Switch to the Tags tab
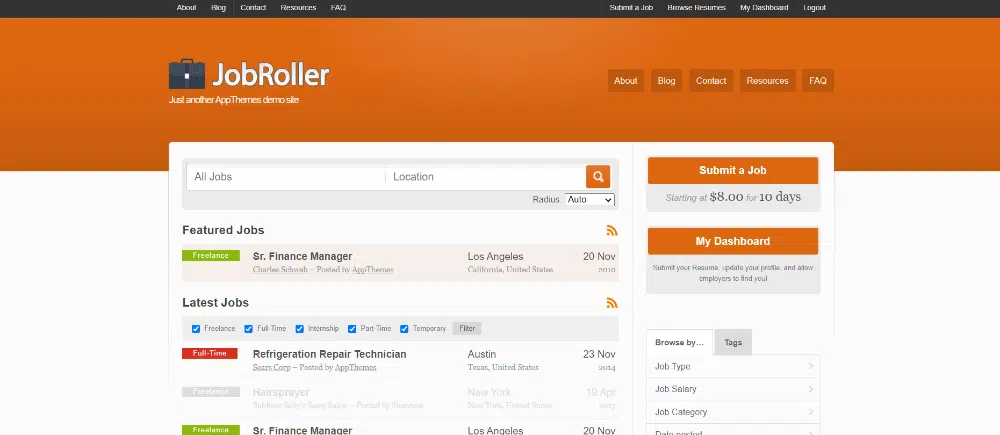The width and height of the screenshot is (1000, 435). coord(733,343)
